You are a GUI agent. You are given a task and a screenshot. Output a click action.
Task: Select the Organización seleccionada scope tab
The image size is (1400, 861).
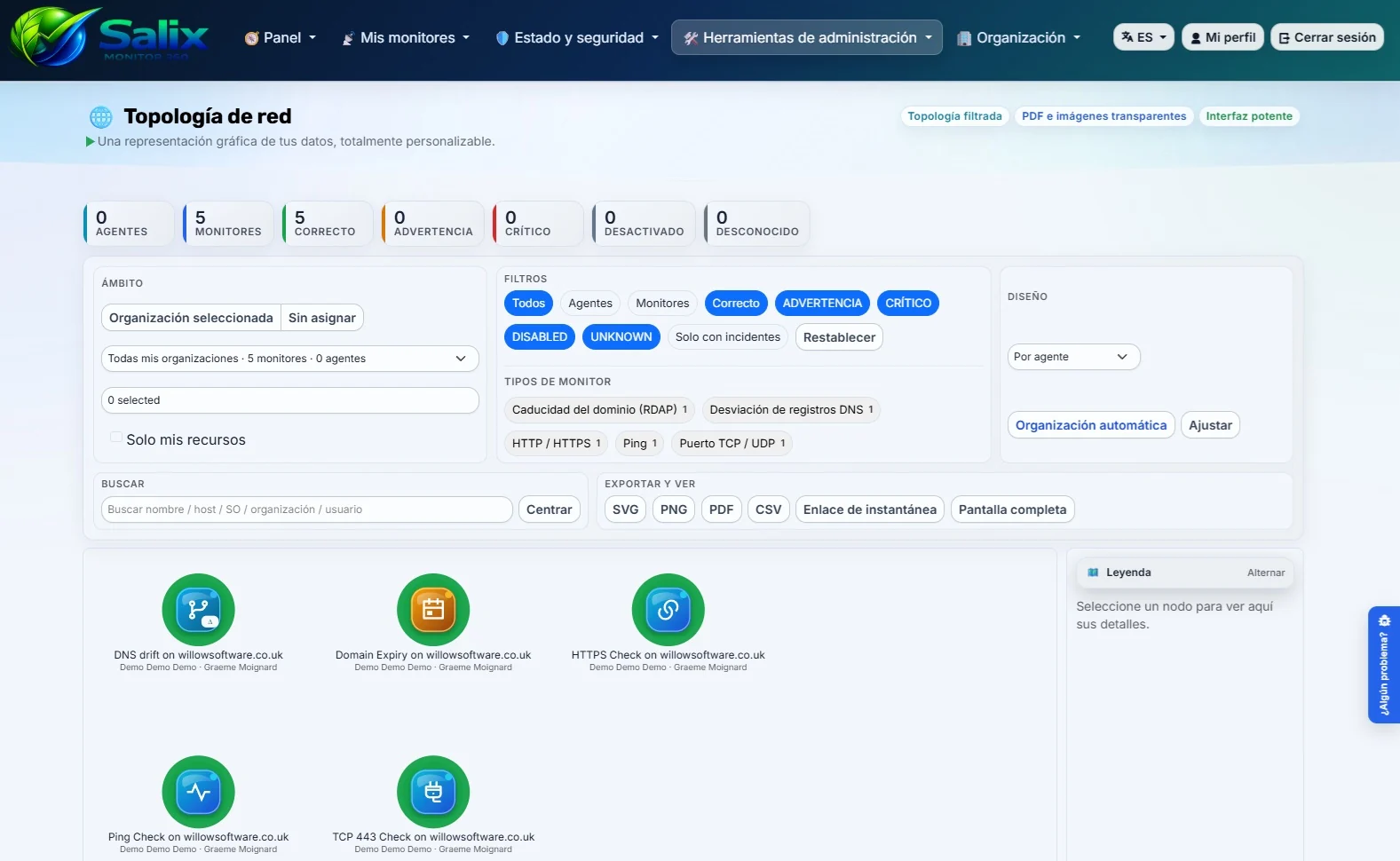(191, 318)
